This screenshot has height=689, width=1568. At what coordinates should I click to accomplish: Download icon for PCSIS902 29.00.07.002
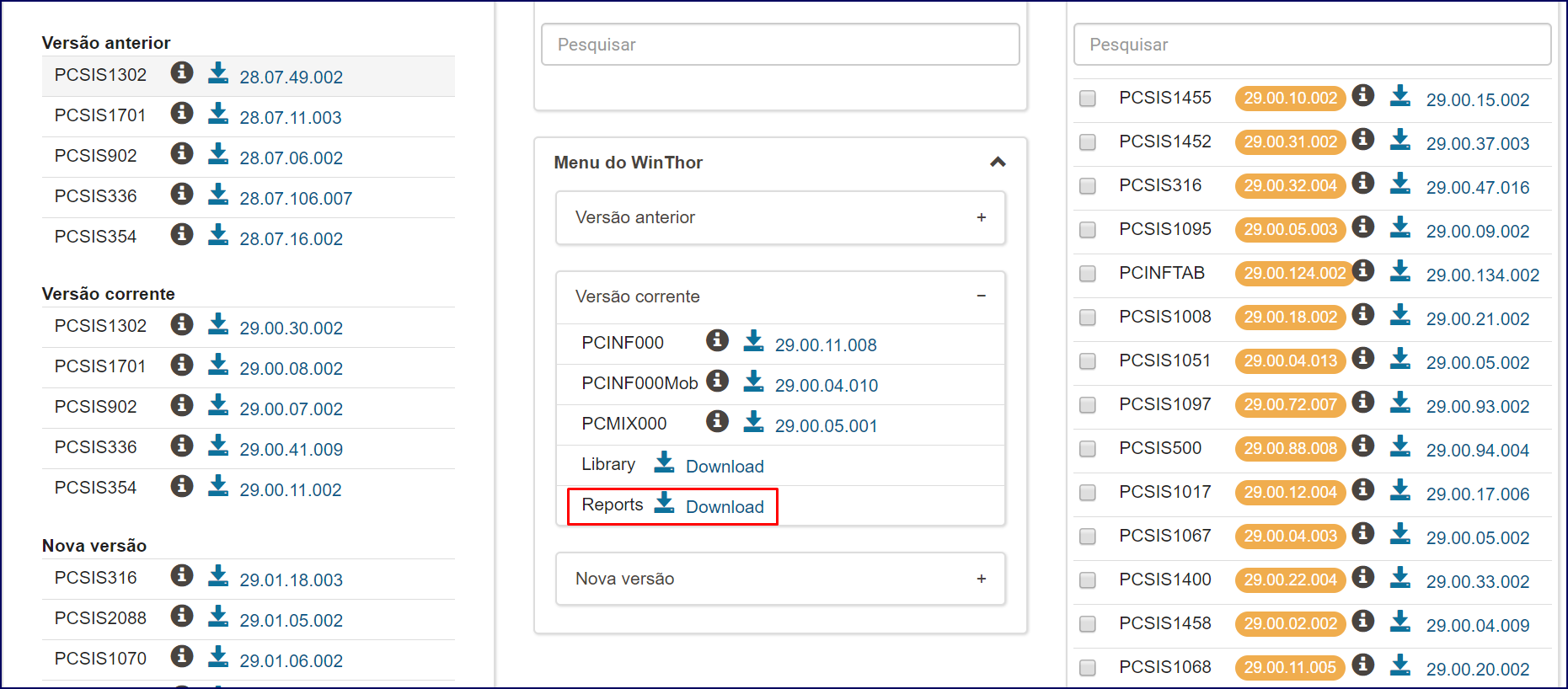[x=218, y=404]
